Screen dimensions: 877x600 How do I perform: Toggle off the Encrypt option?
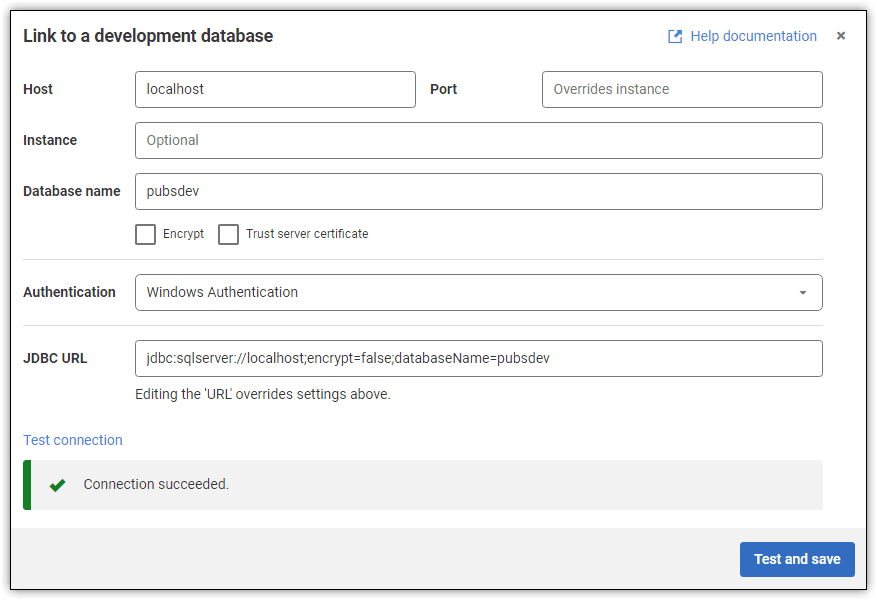click(145, 233)
